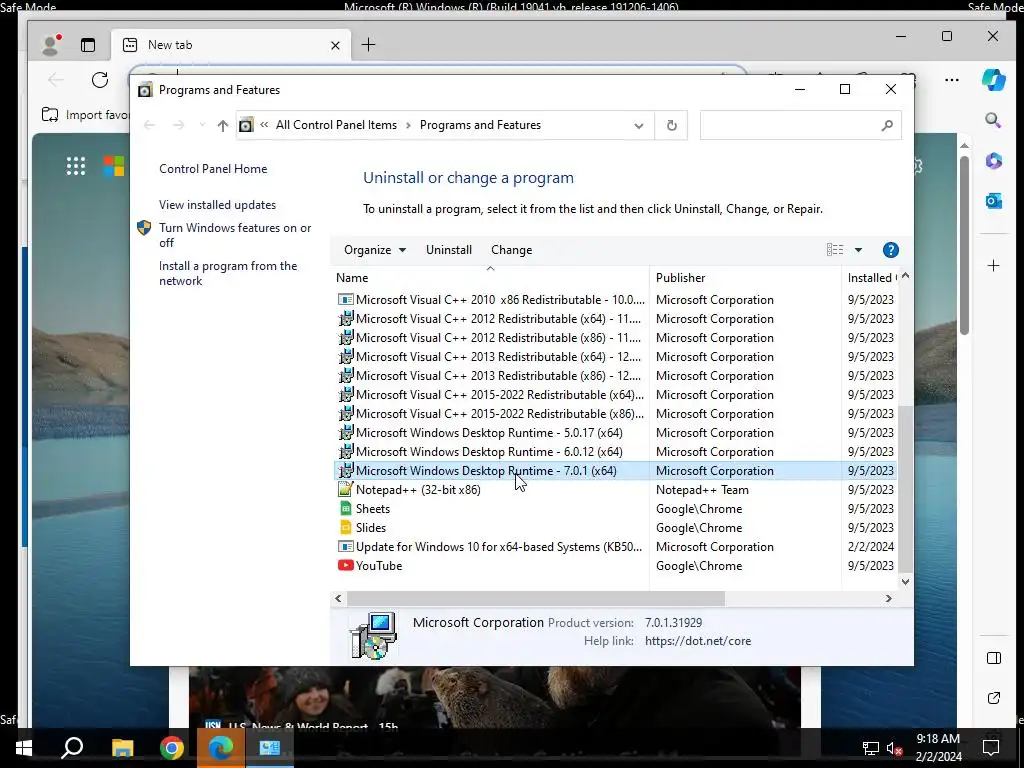Image resolution: width=1024 pixels, height=768 pixels.
Task: Expand breadcrumb chevron after All Control Panel Items
Action: click(408, 125)
